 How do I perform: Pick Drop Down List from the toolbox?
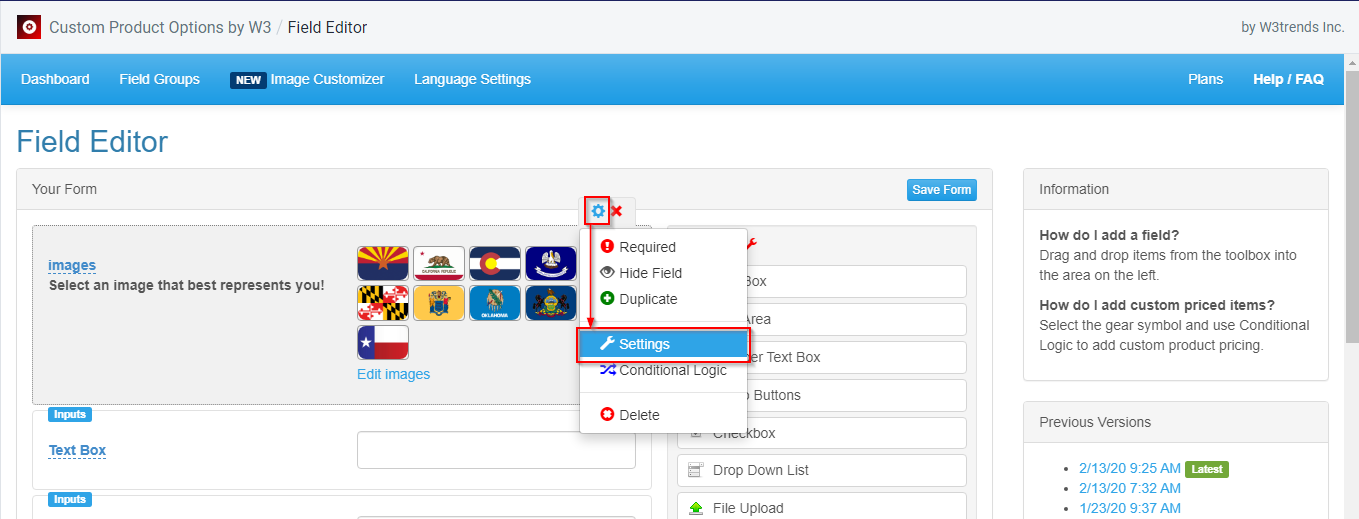(x=822, y=470)
